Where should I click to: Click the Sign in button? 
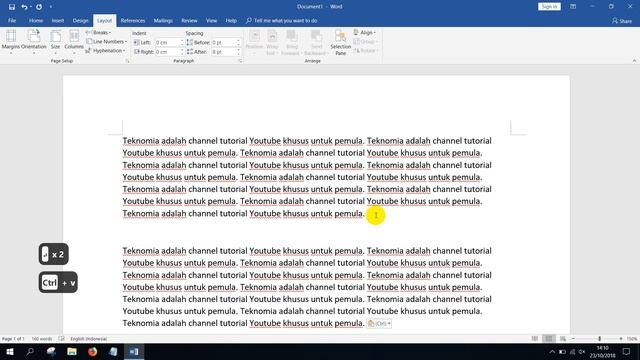coord(549,7)
